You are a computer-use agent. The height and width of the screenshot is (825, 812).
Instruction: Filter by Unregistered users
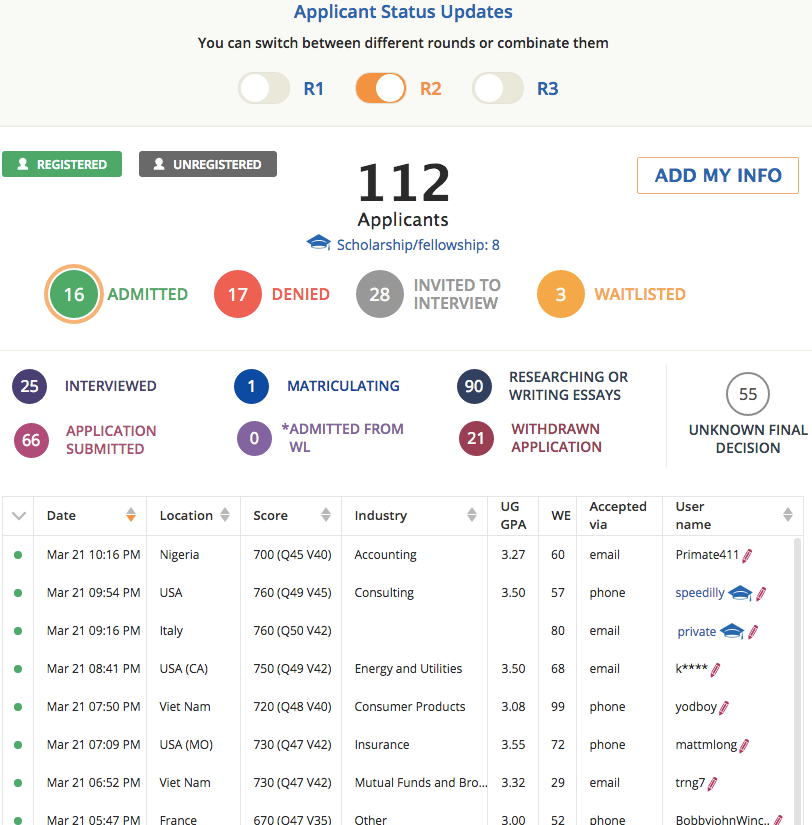(x=208, y=164)
